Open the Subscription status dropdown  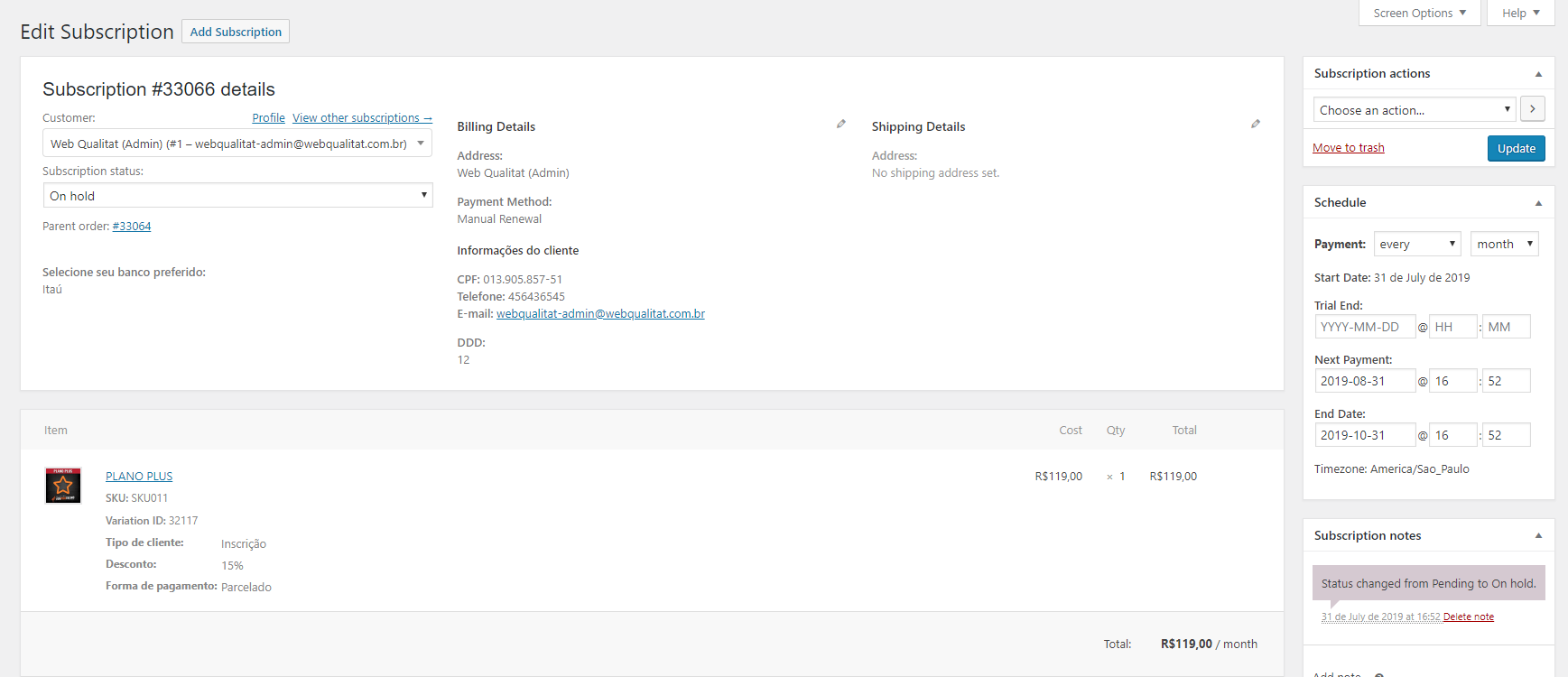point(237,196)
